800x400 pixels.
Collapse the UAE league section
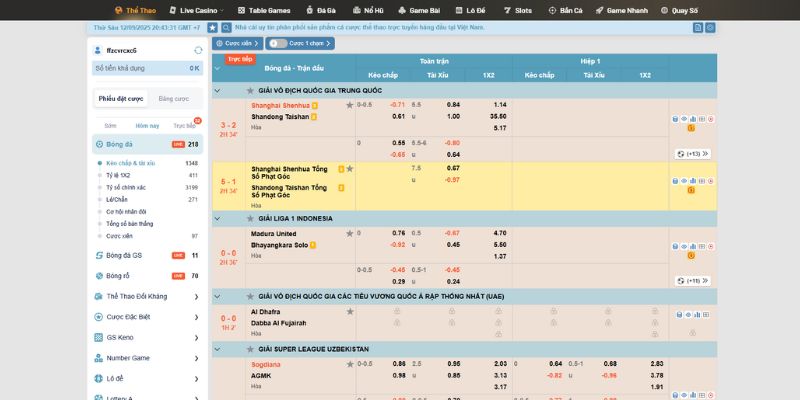coord(217,296)
